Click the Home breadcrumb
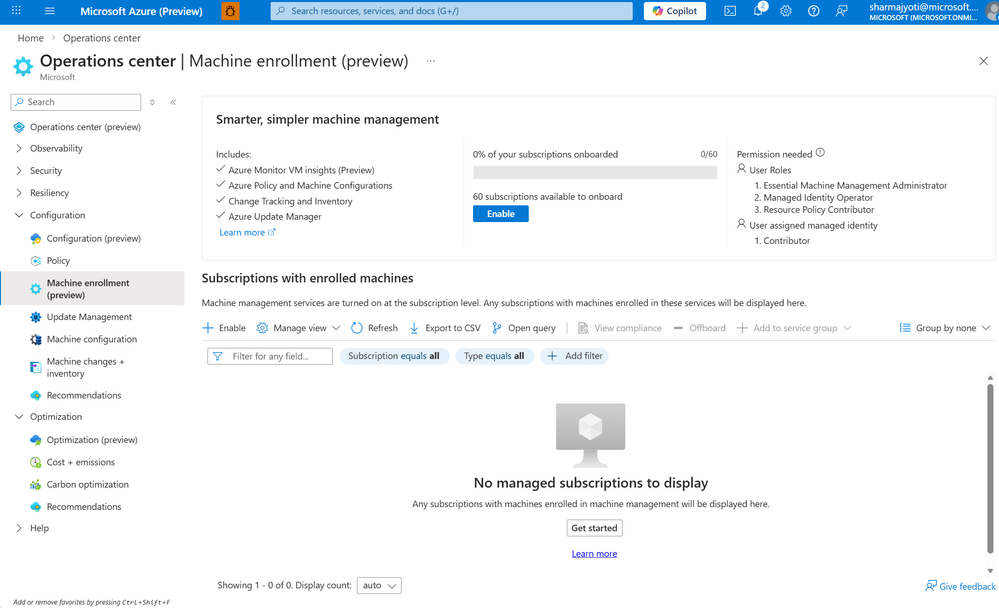999x608 pixels. coord(31,38)
